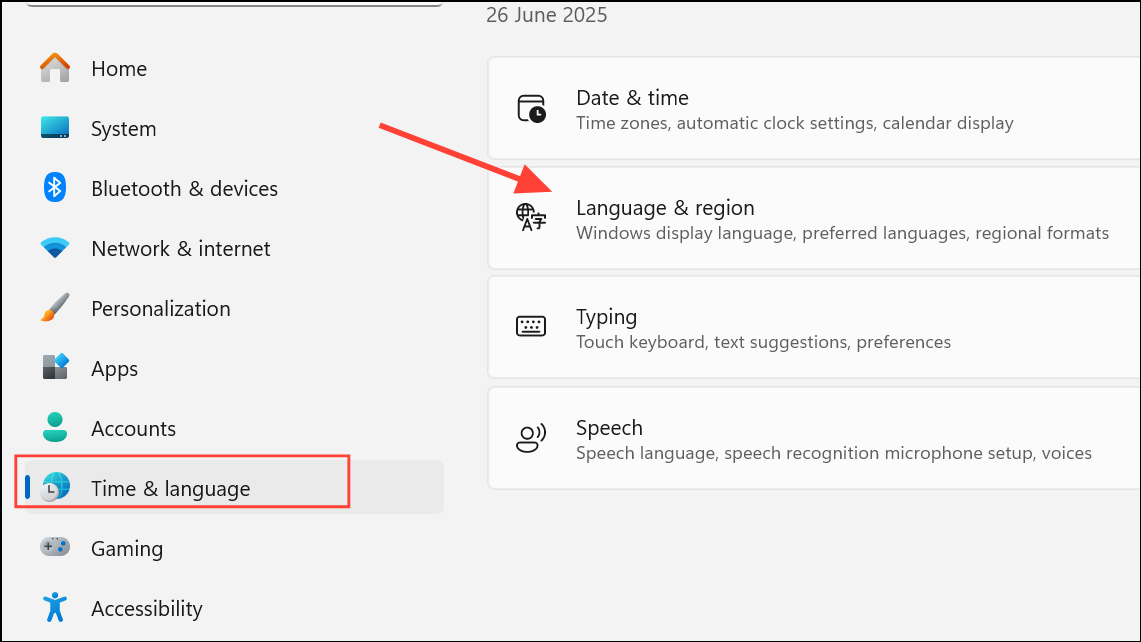Click the Network Wi-Fi icon
This screenshot has width=1141, height=642.
55,248
